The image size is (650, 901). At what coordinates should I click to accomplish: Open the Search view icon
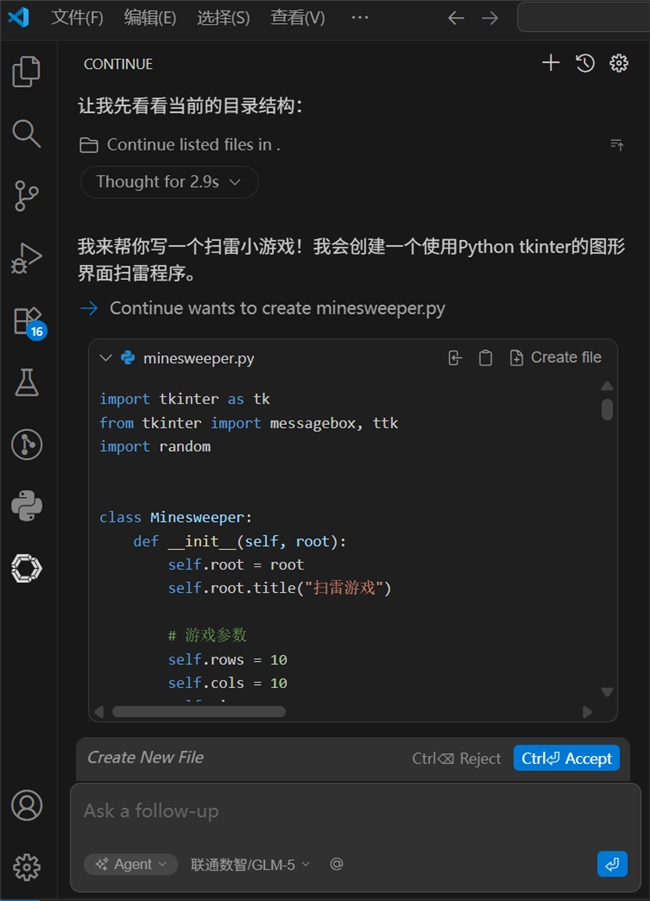pyautogui.click(x=27, y=133)
